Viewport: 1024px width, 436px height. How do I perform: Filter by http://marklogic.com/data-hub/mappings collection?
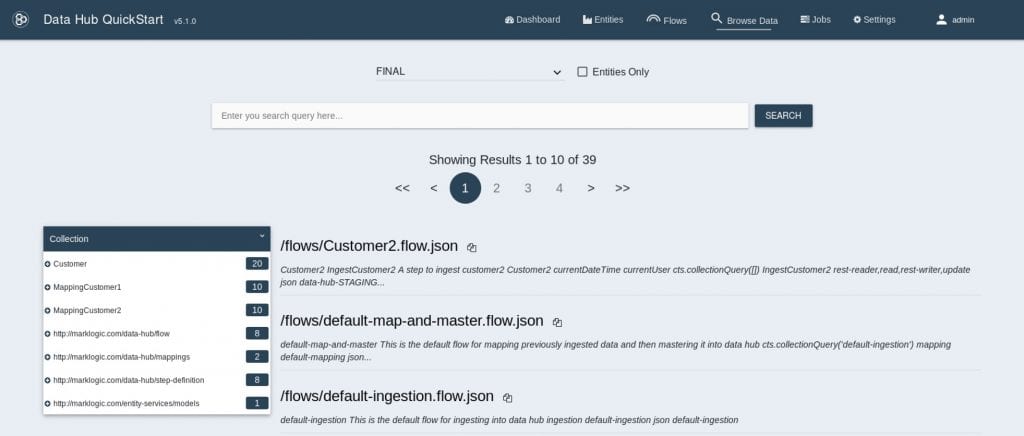point(48,356)
